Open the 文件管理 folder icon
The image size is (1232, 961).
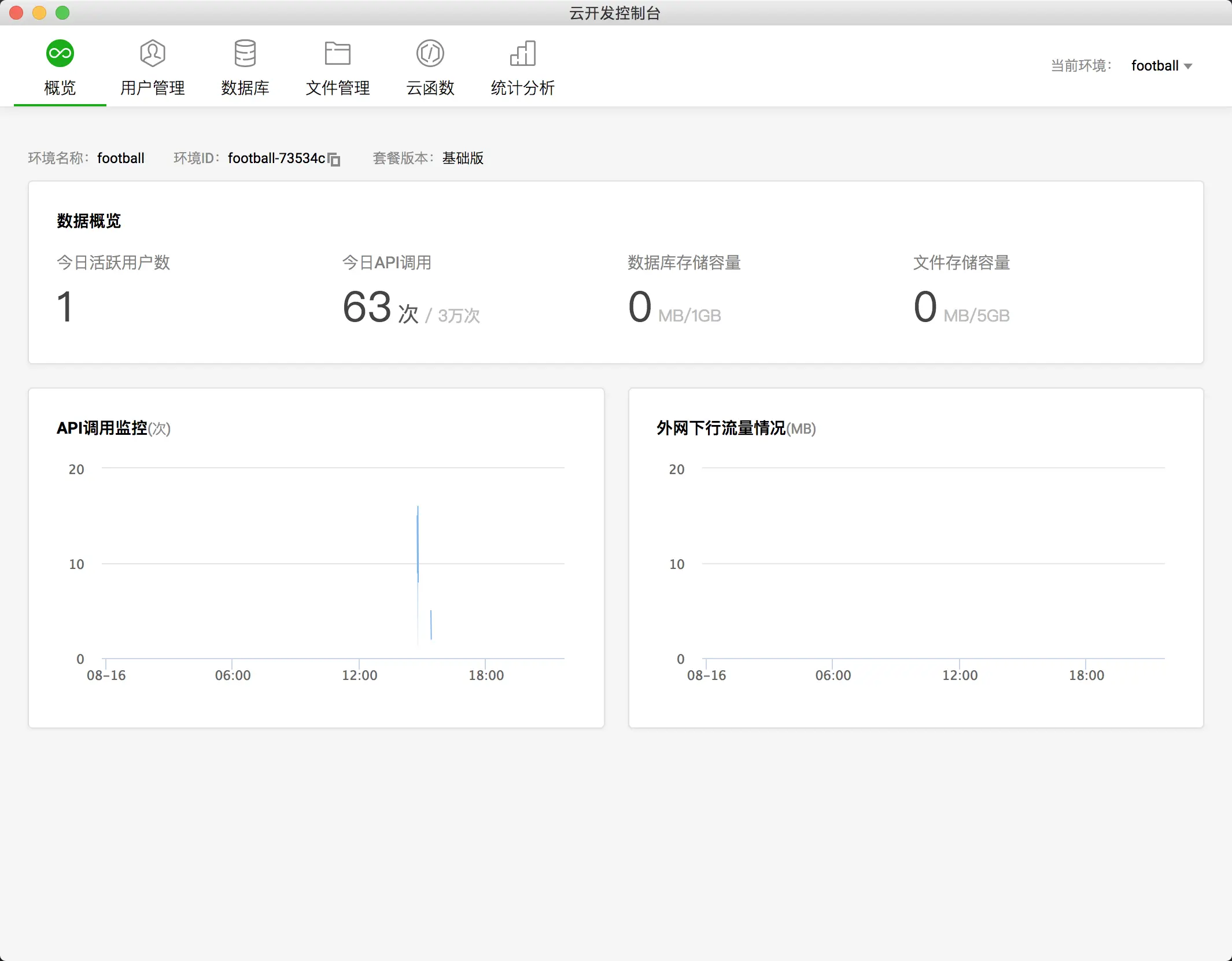338,53
